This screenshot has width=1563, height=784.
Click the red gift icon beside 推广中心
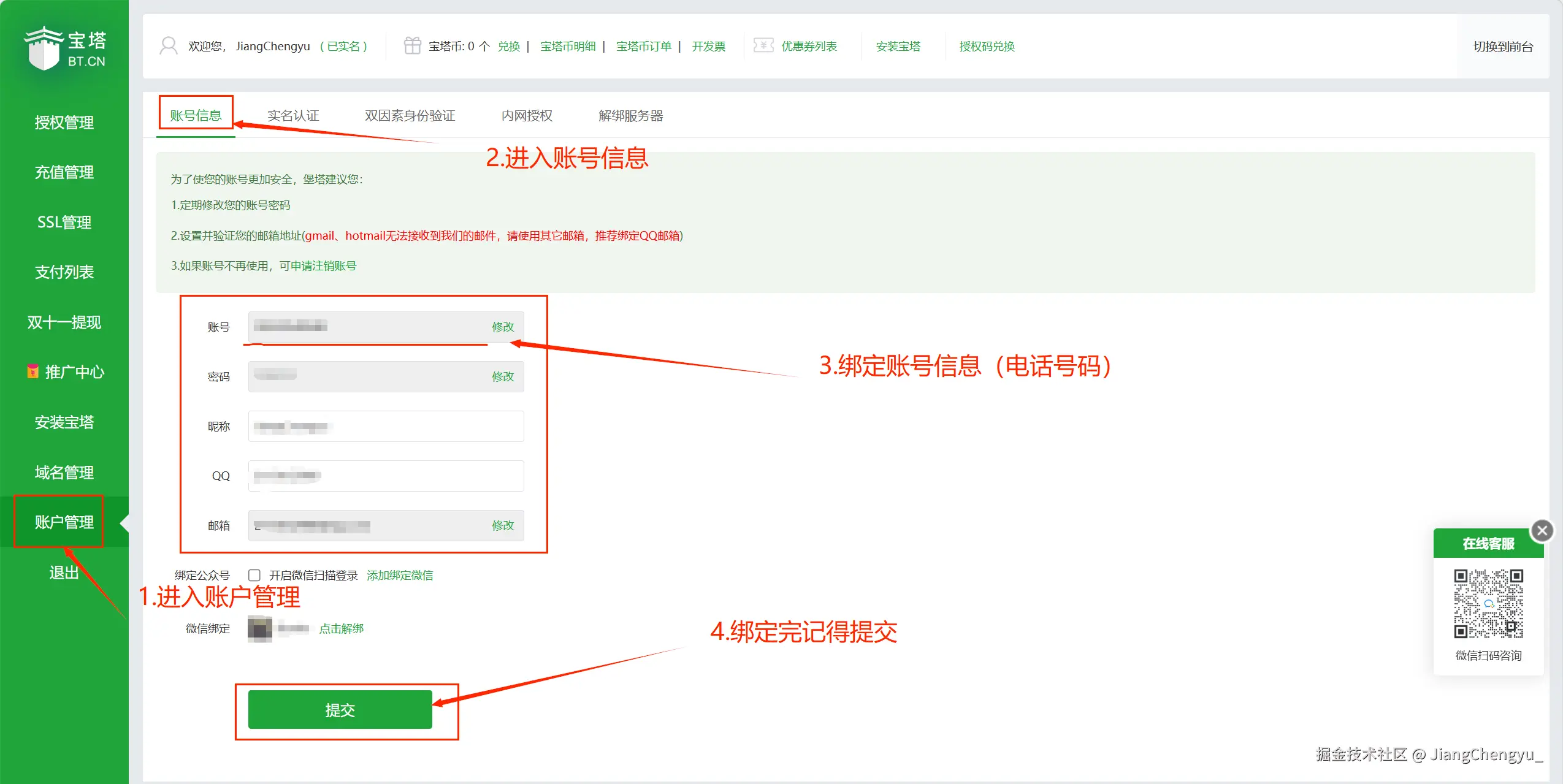(32, 371)
